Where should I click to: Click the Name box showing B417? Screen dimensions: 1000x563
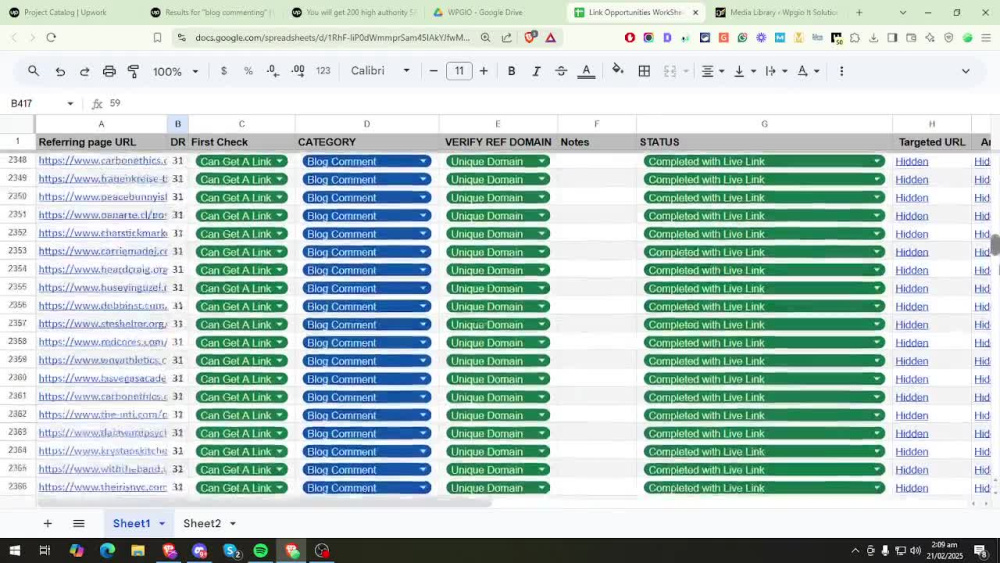coord(42,103)
